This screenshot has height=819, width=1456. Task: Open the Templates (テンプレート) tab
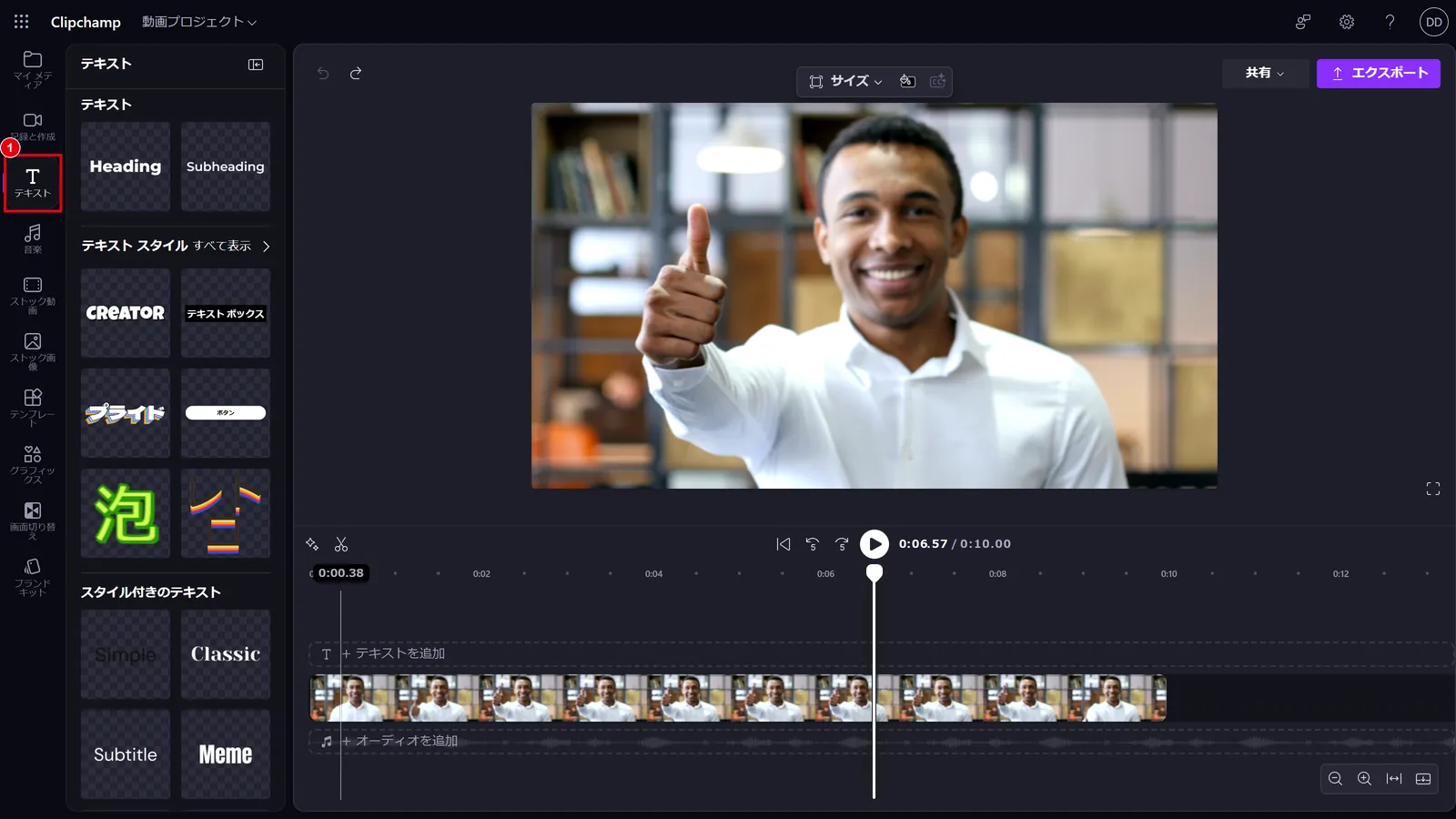click(x=33, y=408)
